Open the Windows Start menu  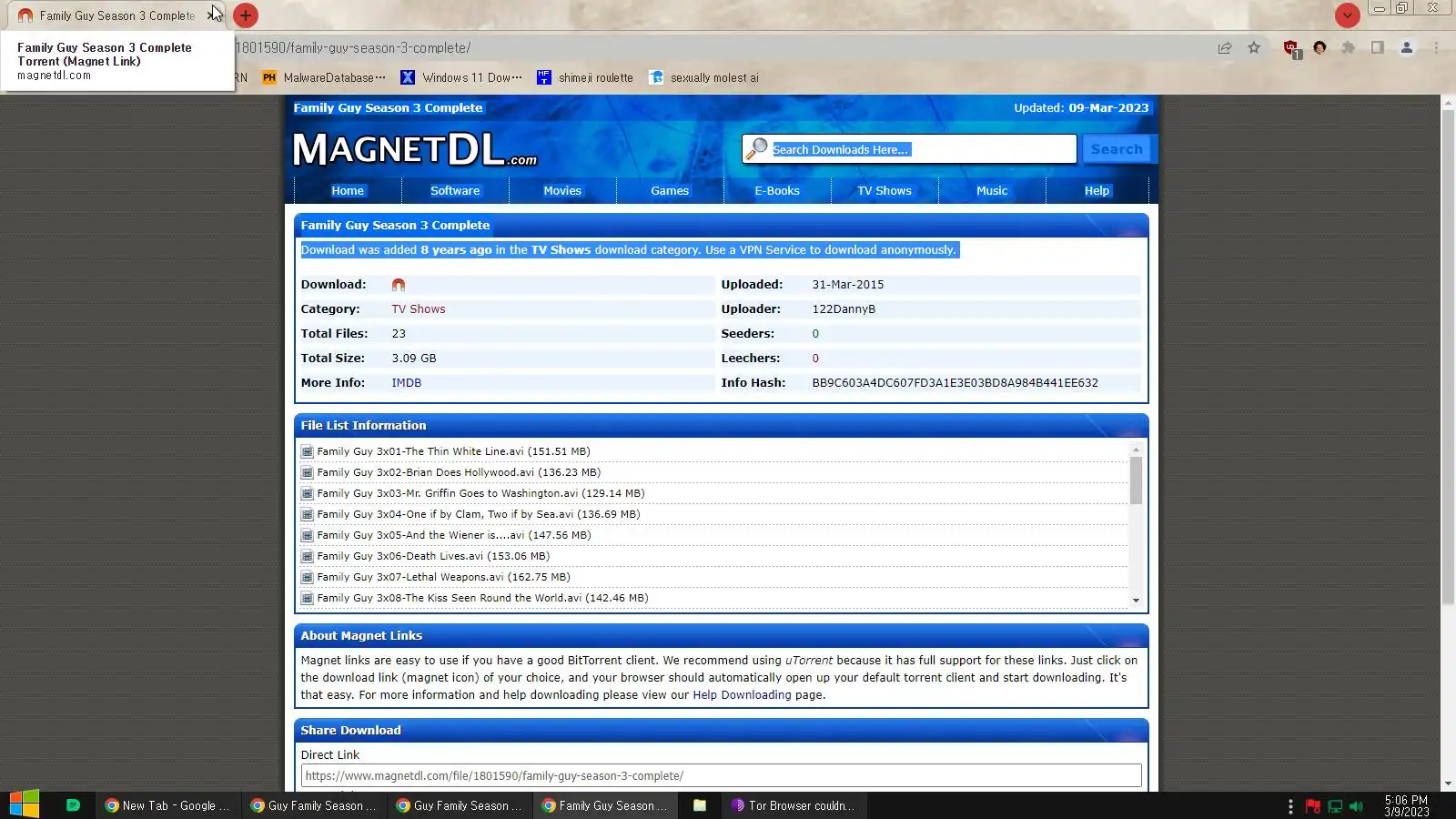[25, 805]
